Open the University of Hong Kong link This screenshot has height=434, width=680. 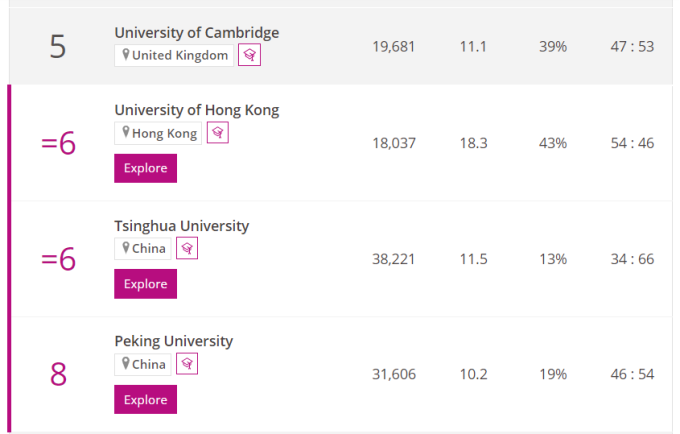[x=197, y=110]
